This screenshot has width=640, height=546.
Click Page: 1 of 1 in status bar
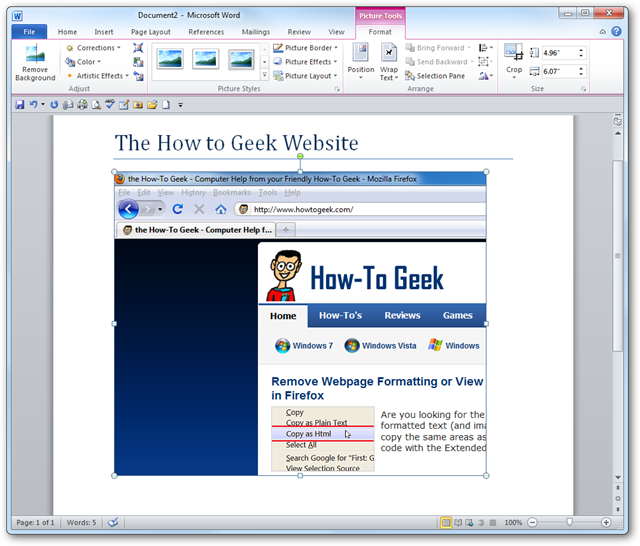[35, 522]
